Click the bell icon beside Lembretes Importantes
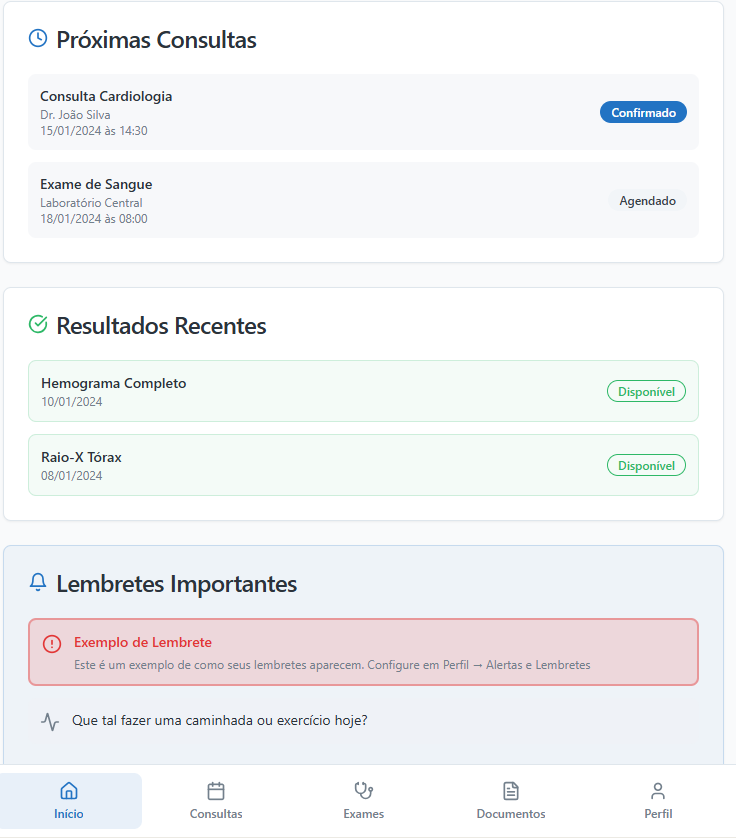The image size is (736, 838). (37, 582)
